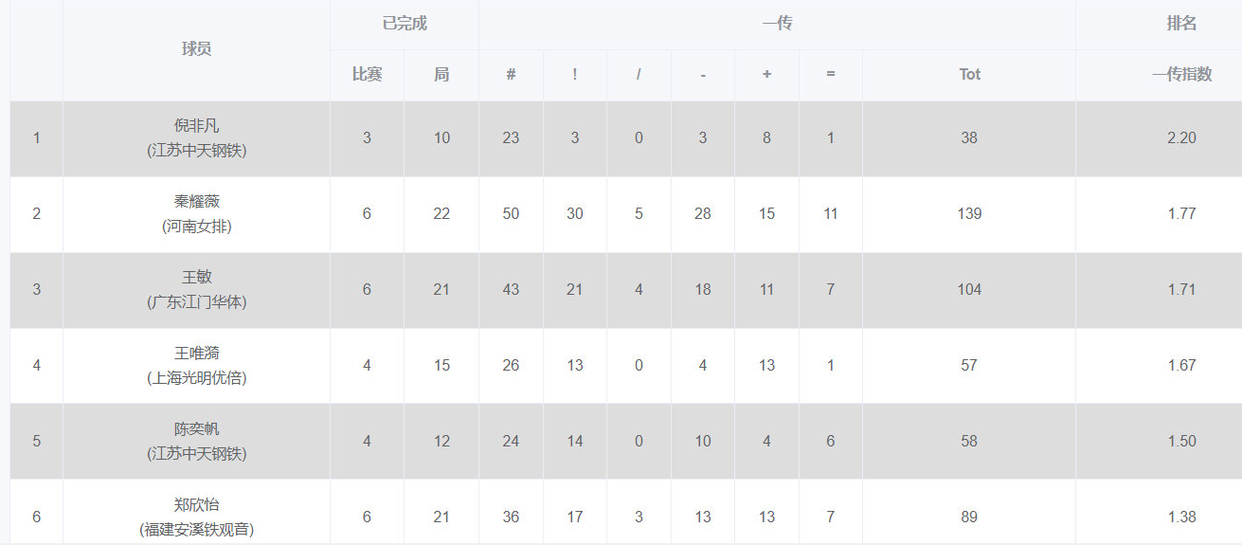Sort by the # reception column

click(510, 74)
